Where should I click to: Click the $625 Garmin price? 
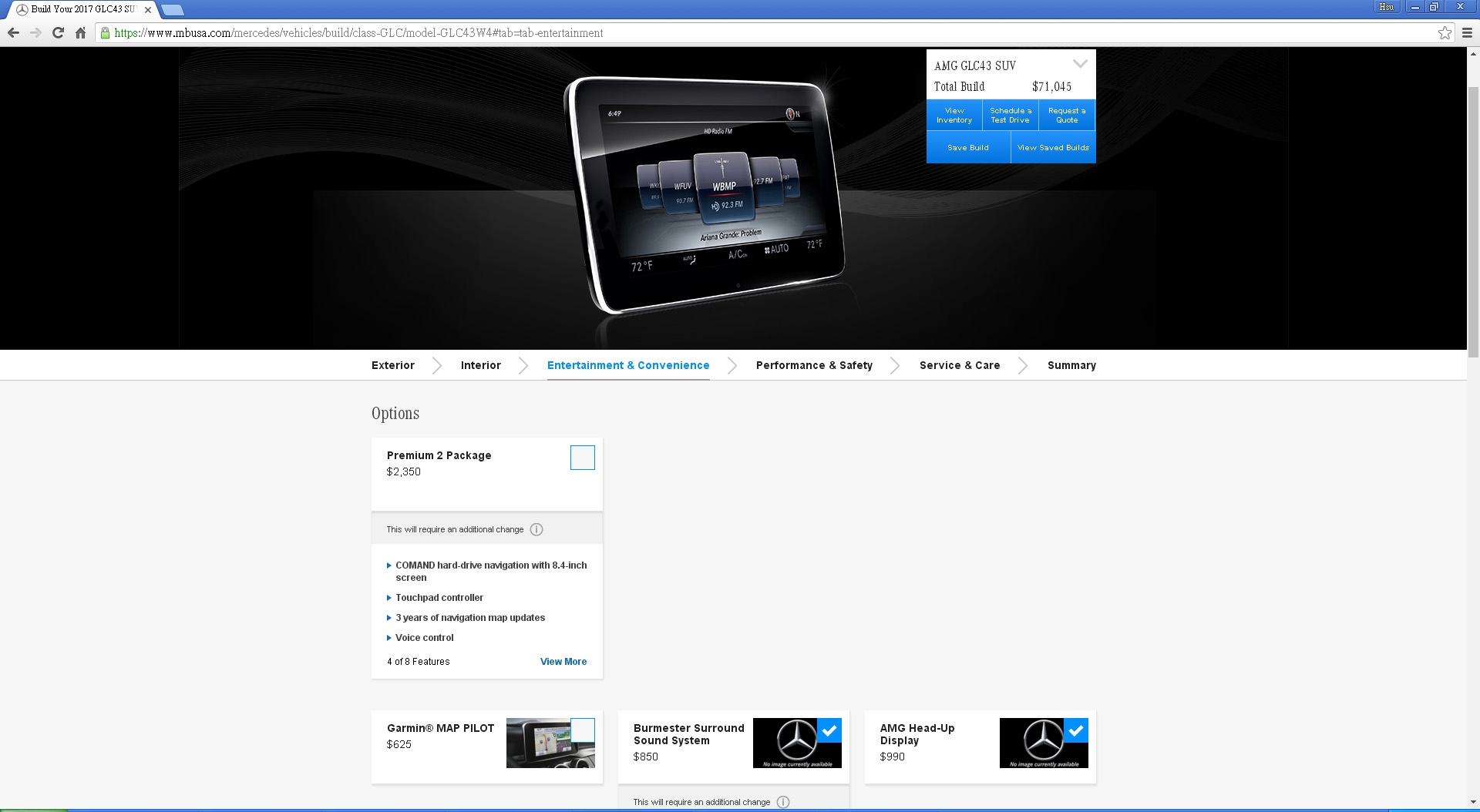399,744
